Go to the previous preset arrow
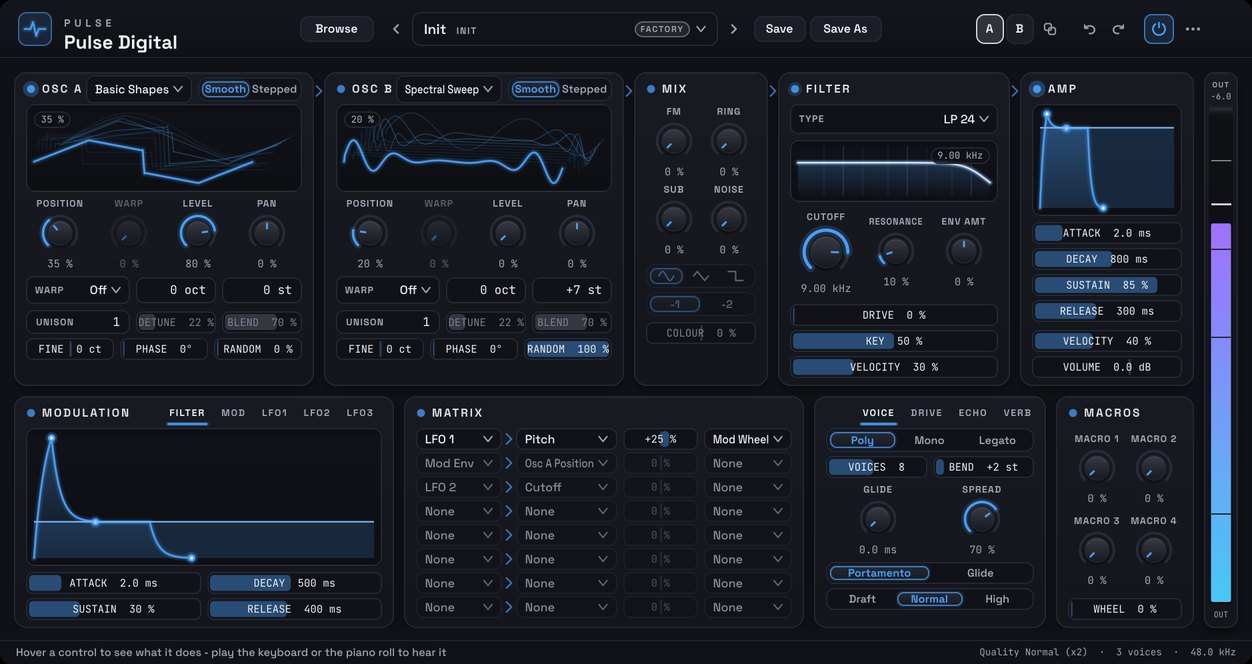Viewport: 1252px width, 664px height. (x=396, y=29)
